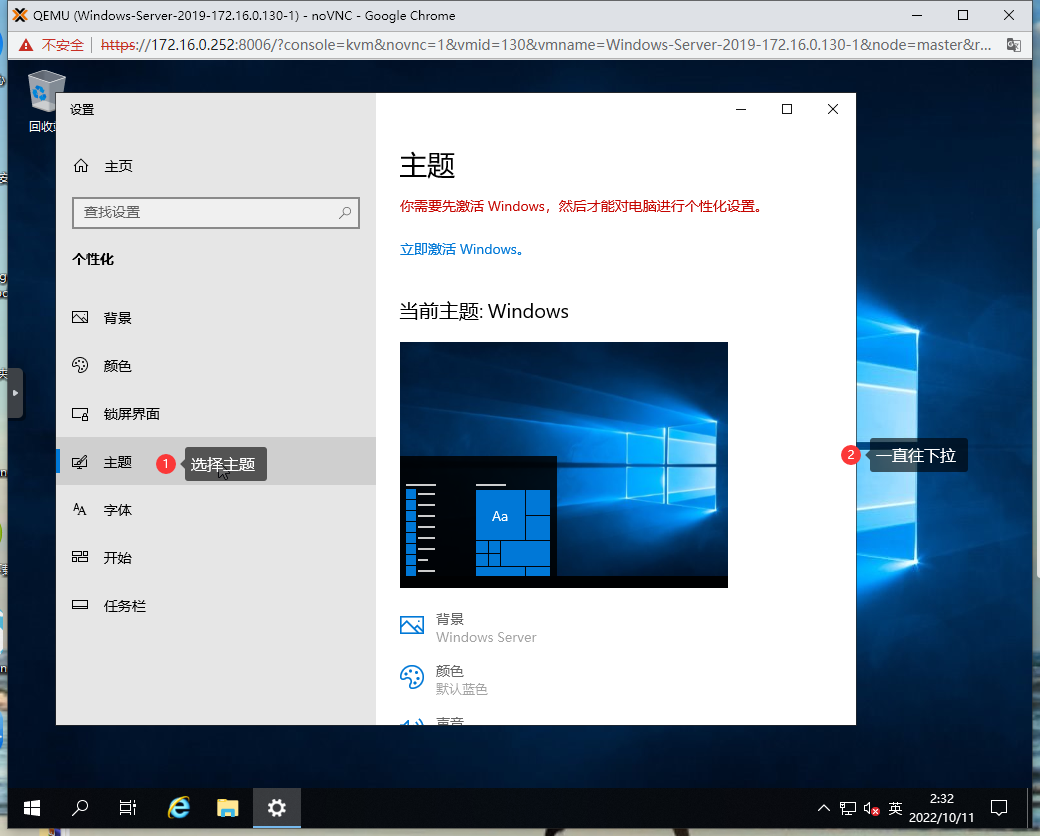Open the Action Center notification icon

pyautogui.click(x=999, y=808)
